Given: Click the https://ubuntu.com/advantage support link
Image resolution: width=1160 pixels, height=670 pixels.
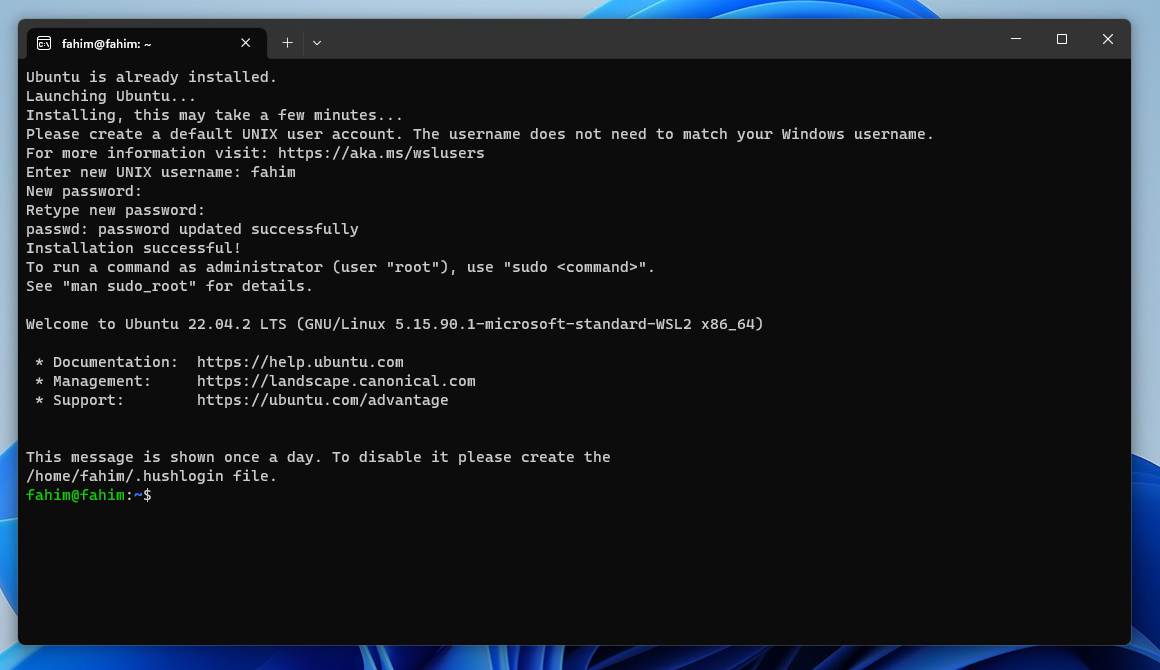Looking at the screenshot, I should (x=323, y=400).
